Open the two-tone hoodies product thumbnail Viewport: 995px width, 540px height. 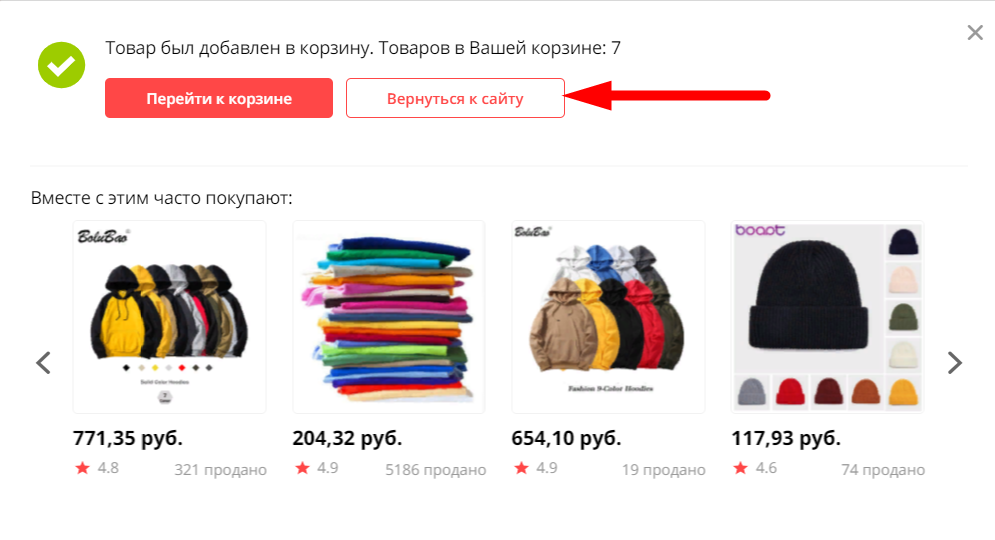click(169, 317)
